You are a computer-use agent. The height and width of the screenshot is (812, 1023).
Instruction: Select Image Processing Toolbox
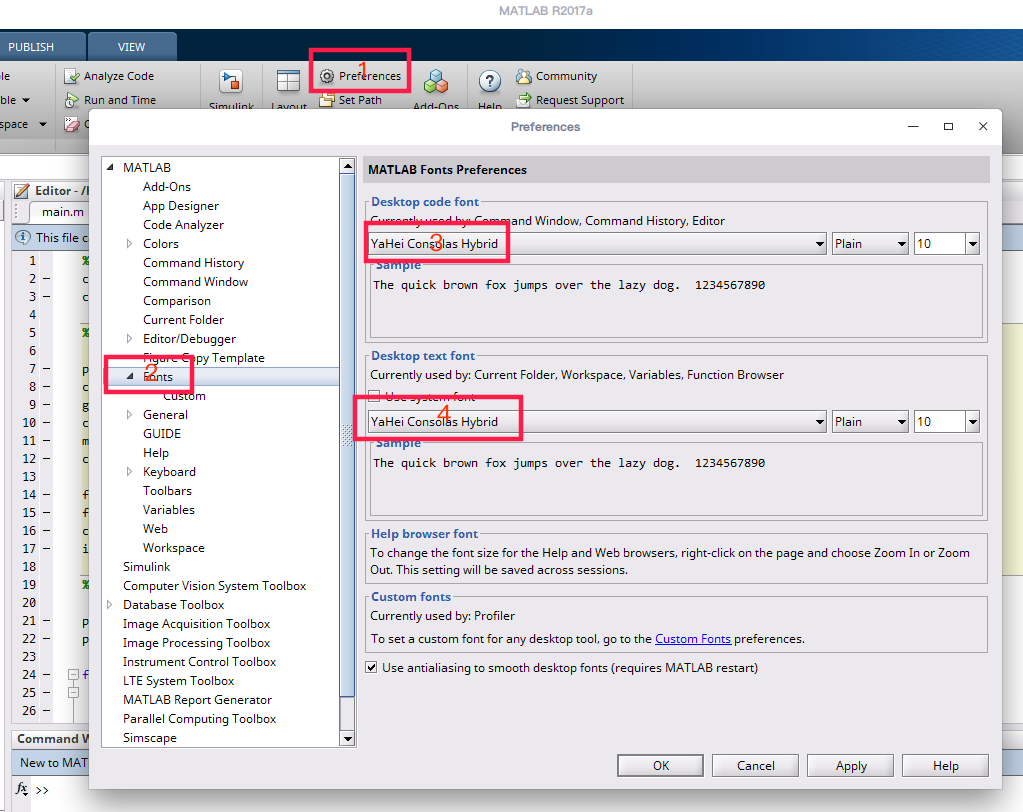(196, 642)
